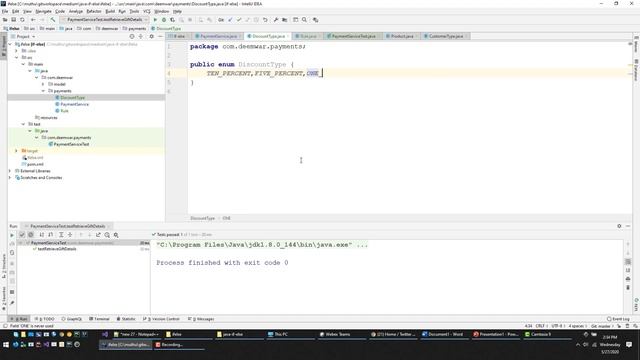This screenshot has width=640, height=360.
Task: Open Project Structure folder icon in toolbar
Action: coord(284,20)
